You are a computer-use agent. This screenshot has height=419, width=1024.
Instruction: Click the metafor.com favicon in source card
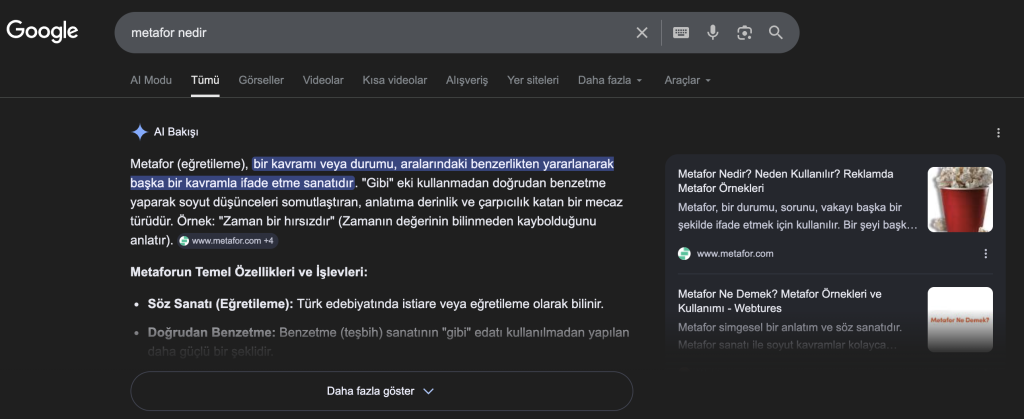click(x=684, y=254)
